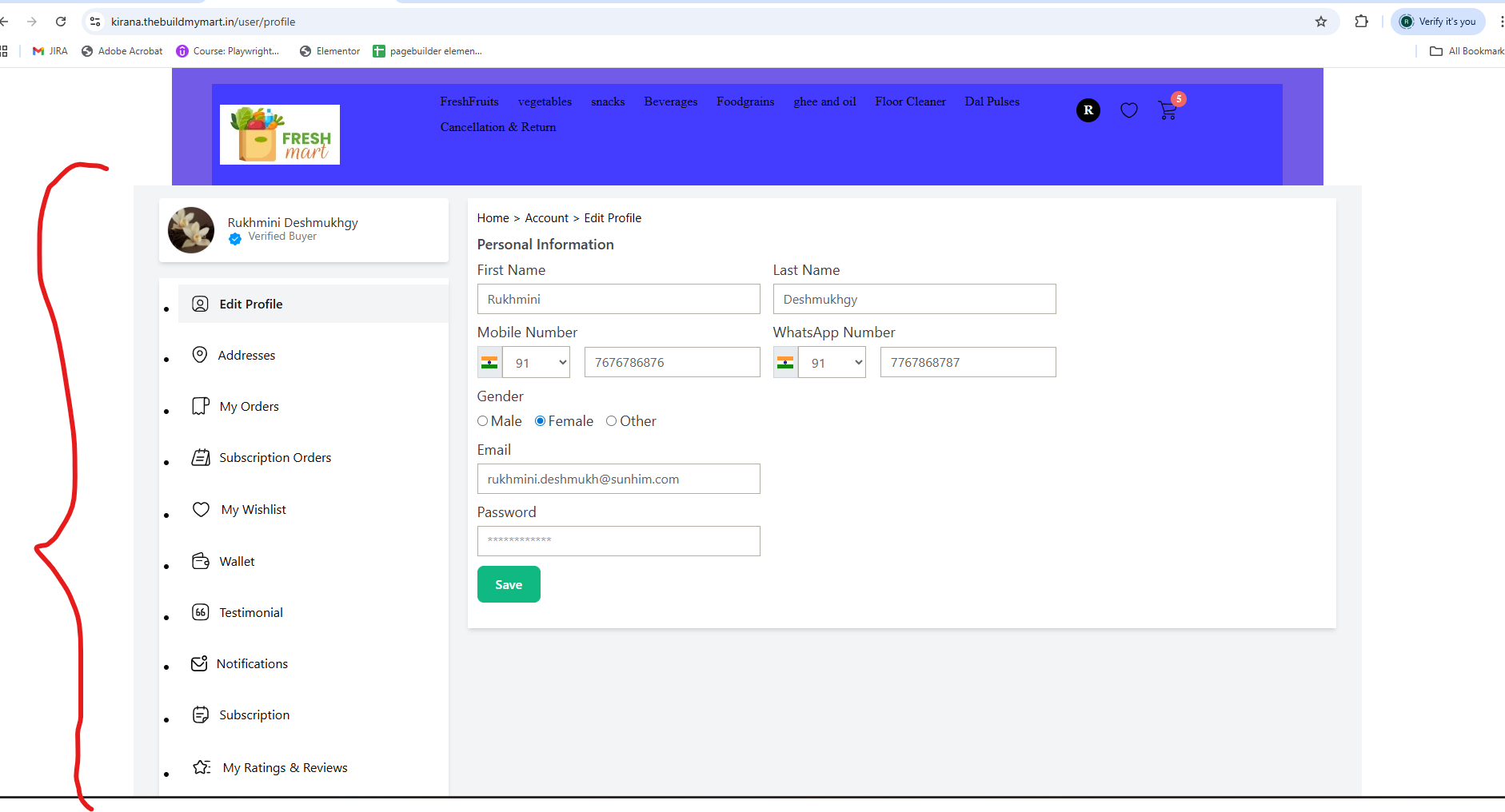The height and width of the screenshot is (812, 1505).
Task: Click the Verified Buyer badge icon
Action: point(235,239)
